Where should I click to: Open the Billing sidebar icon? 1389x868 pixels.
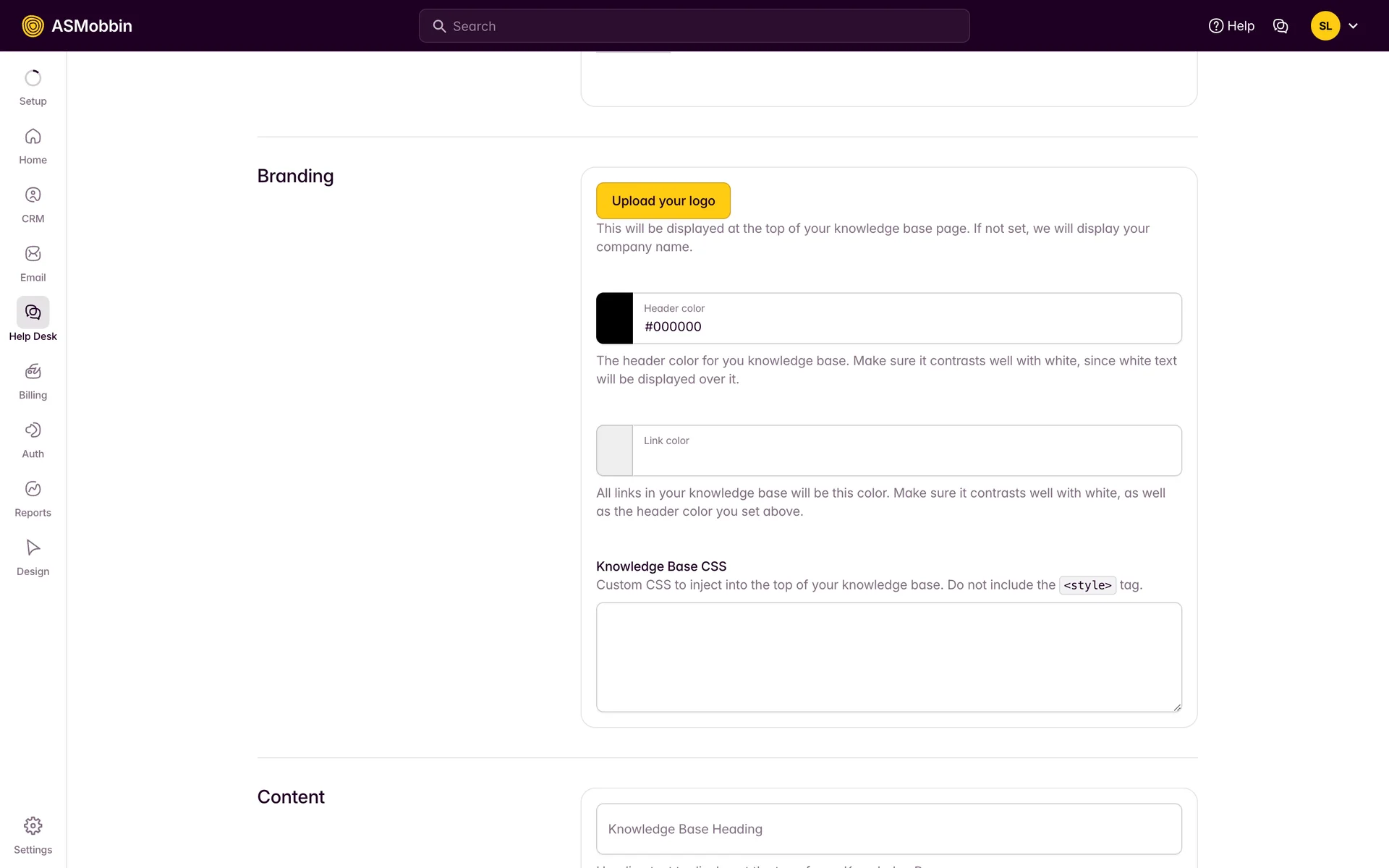pyautogui.click(x=33, y=372)
